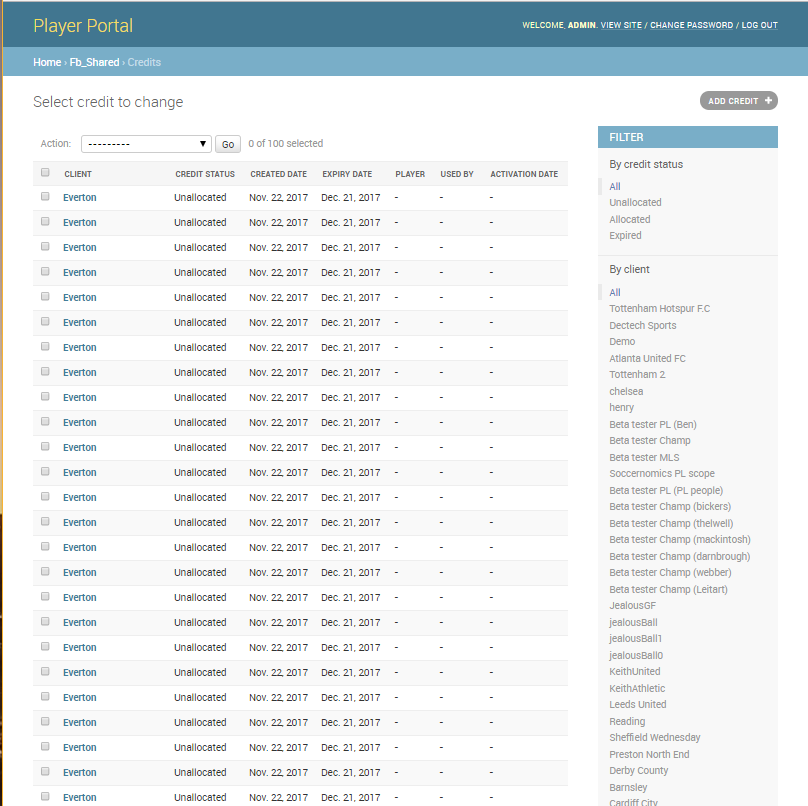Filter by client Preston North End
The height and width of the screenshot is (806, 808).
(x=649, y=754)
